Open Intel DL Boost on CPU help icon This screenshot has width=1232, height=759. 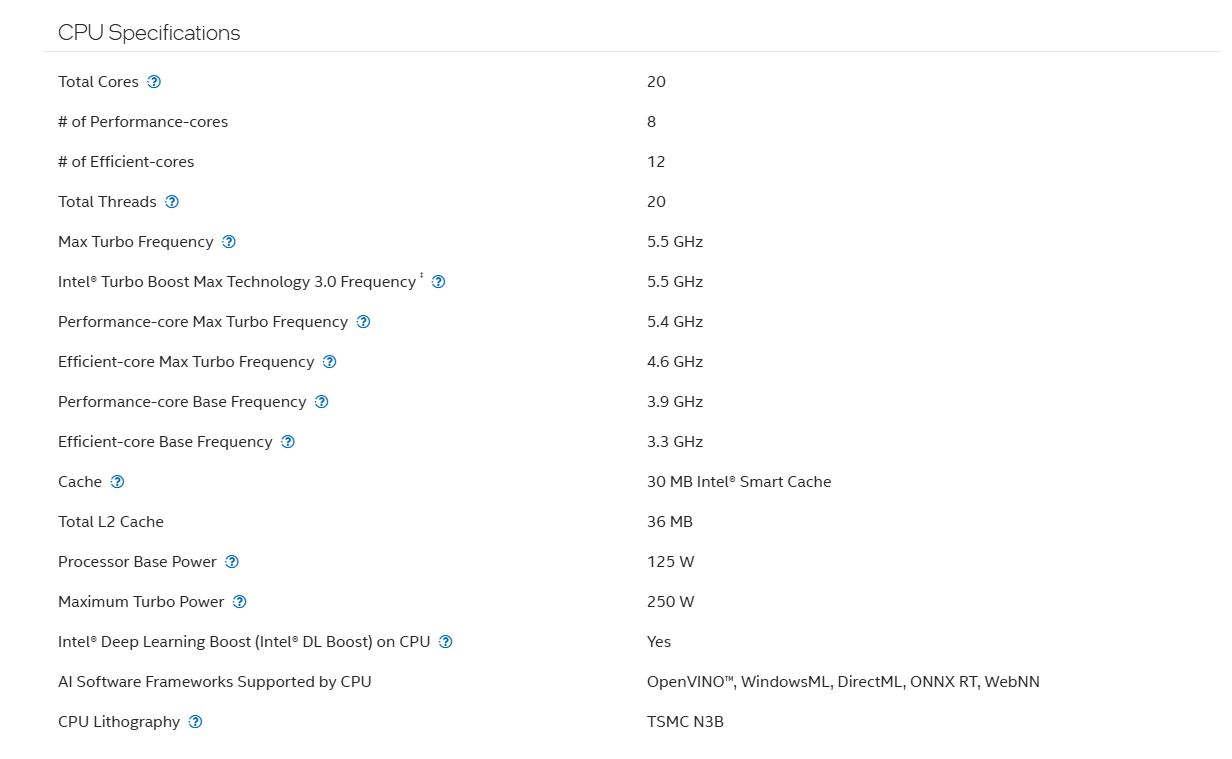[446, 642]
